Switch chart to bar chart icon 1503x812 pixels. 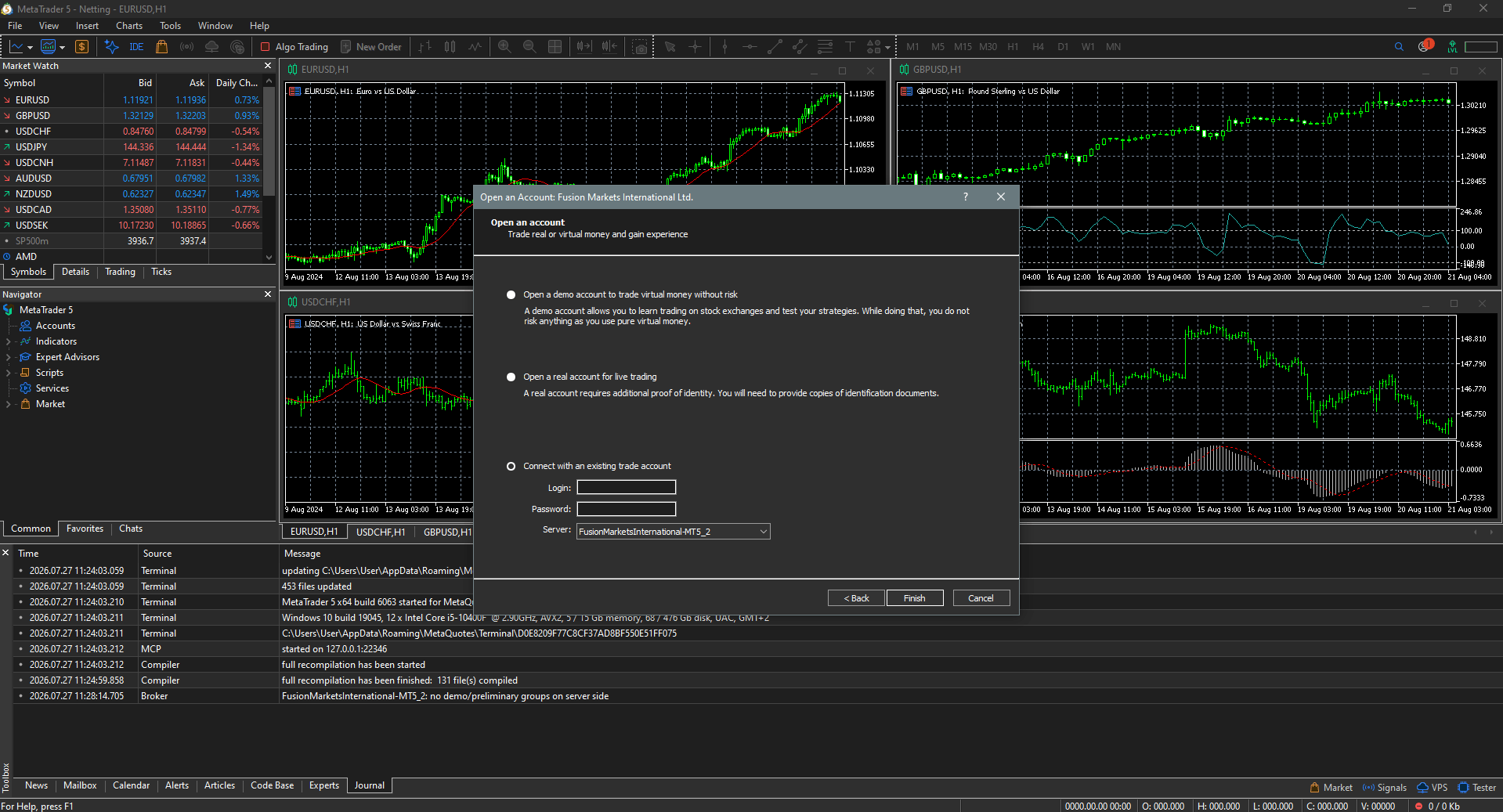click(425, 47)
